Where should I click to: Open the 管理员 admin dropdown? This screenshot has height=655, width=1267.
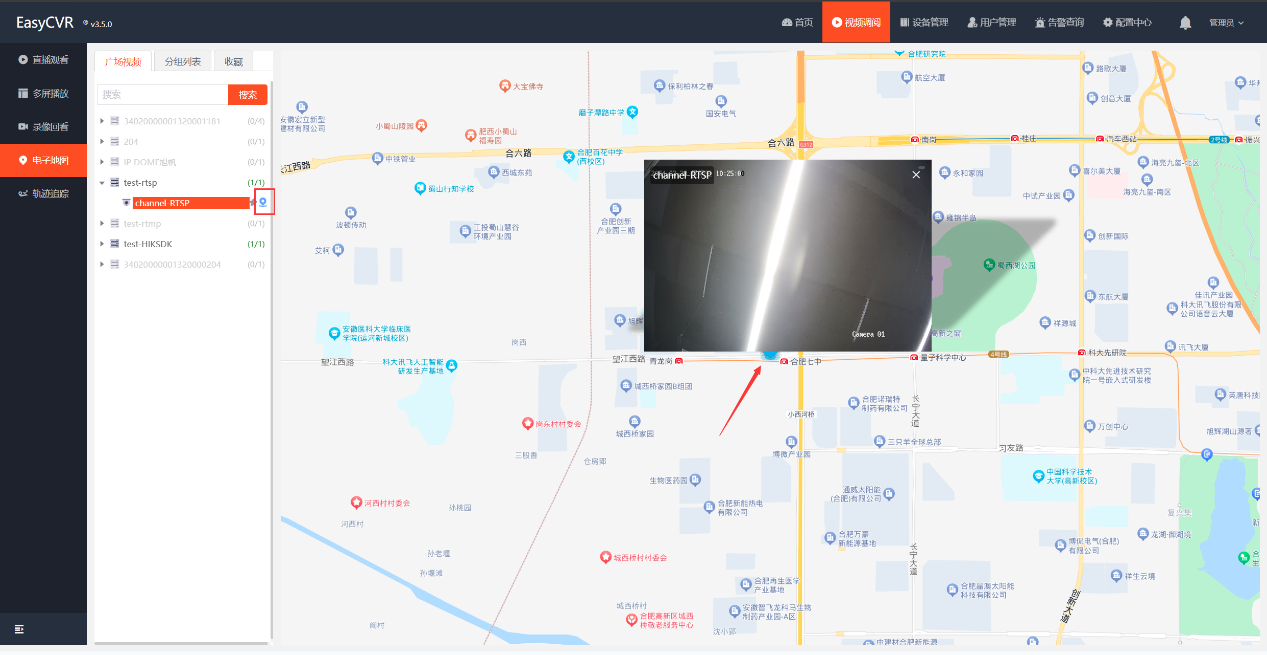tap(1226, 22)
